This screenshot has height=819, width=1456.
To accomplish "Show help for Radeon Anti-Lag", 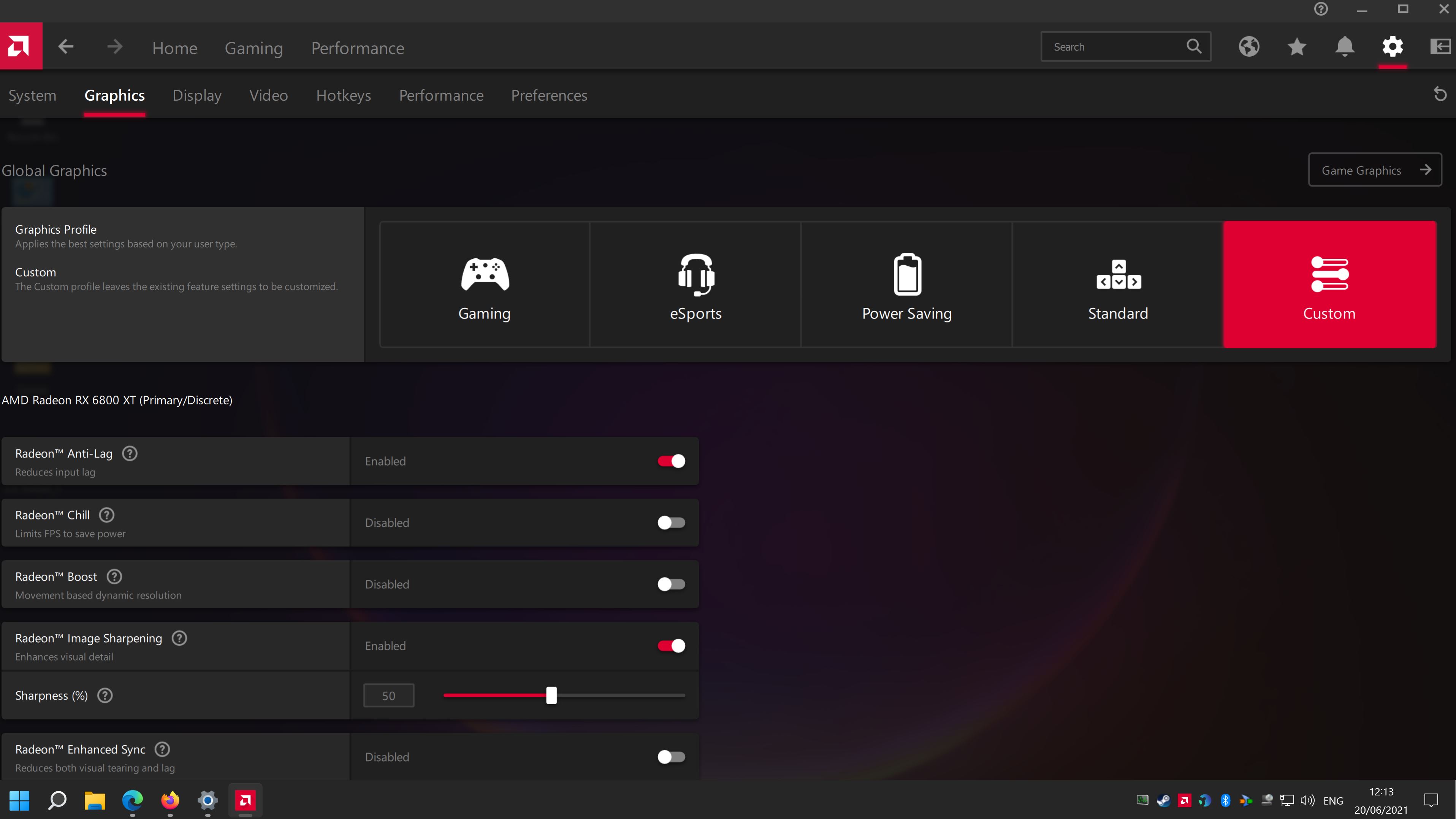I will pyautogui.click(x=130, y=454).
